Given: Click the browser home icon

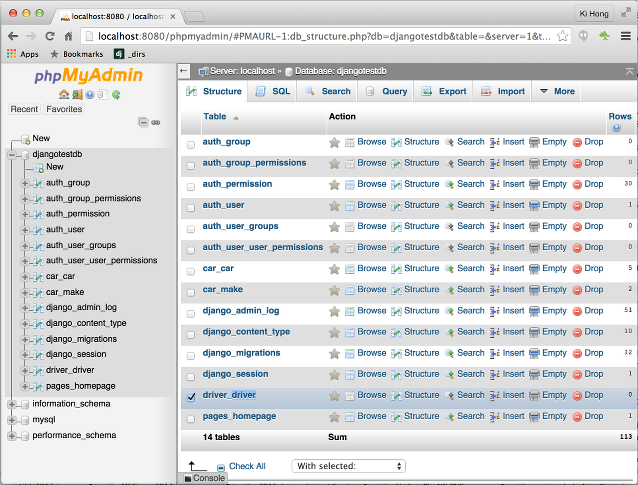Looking at the screenshot, I should click(x=68, y=36).
